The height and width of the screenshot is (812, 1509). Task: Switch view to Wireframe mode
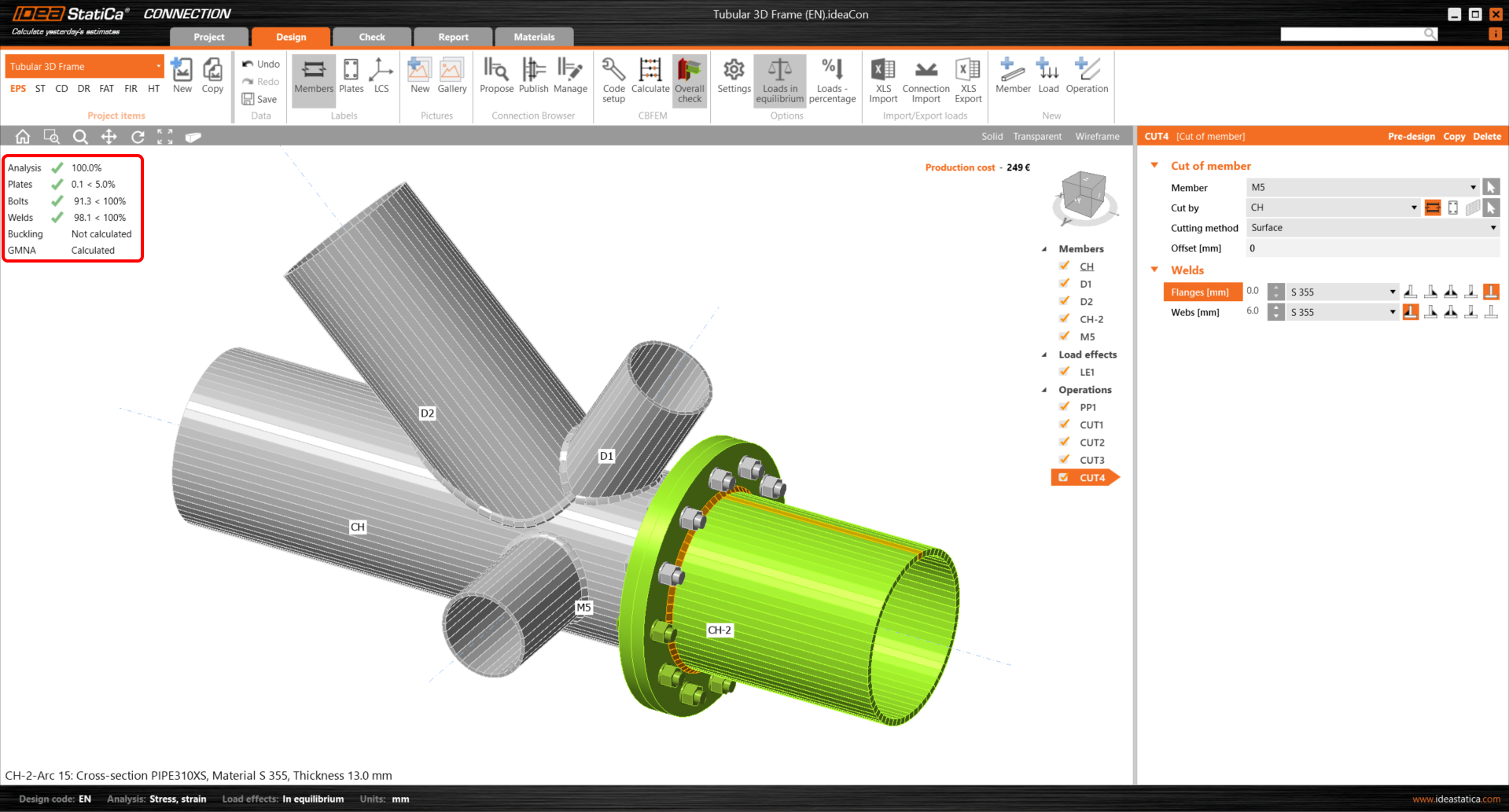point(1097,137)
